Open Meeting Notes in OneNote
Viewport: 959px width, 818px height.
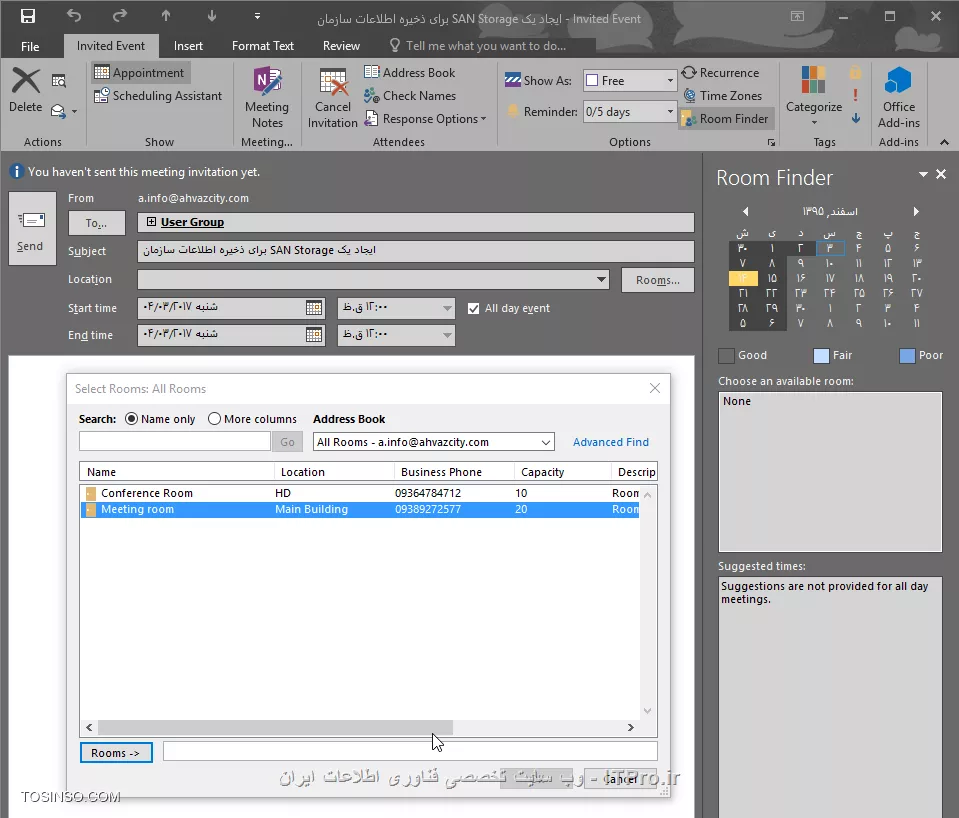coord(267,98)
